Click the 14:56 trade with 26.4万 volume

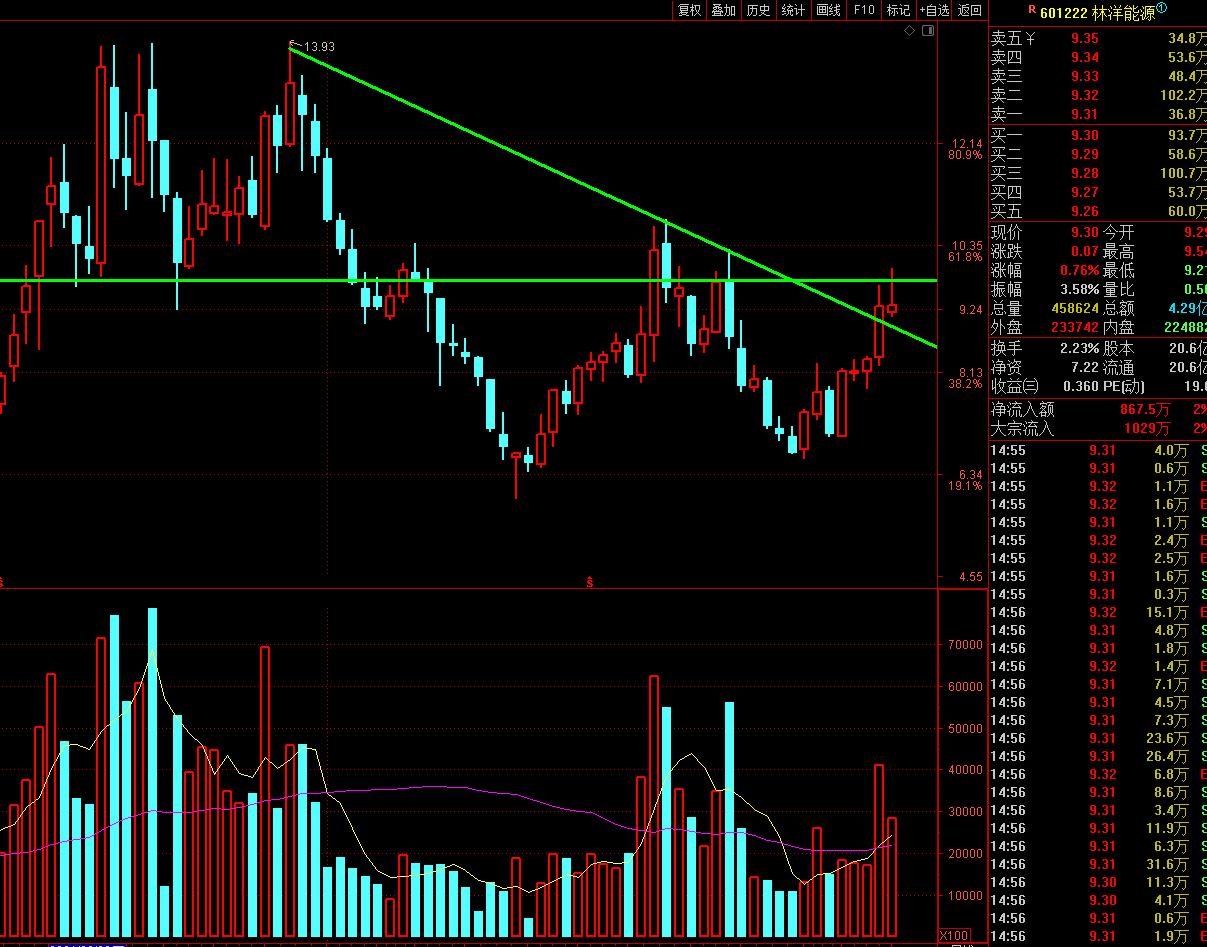point(1098,756)
